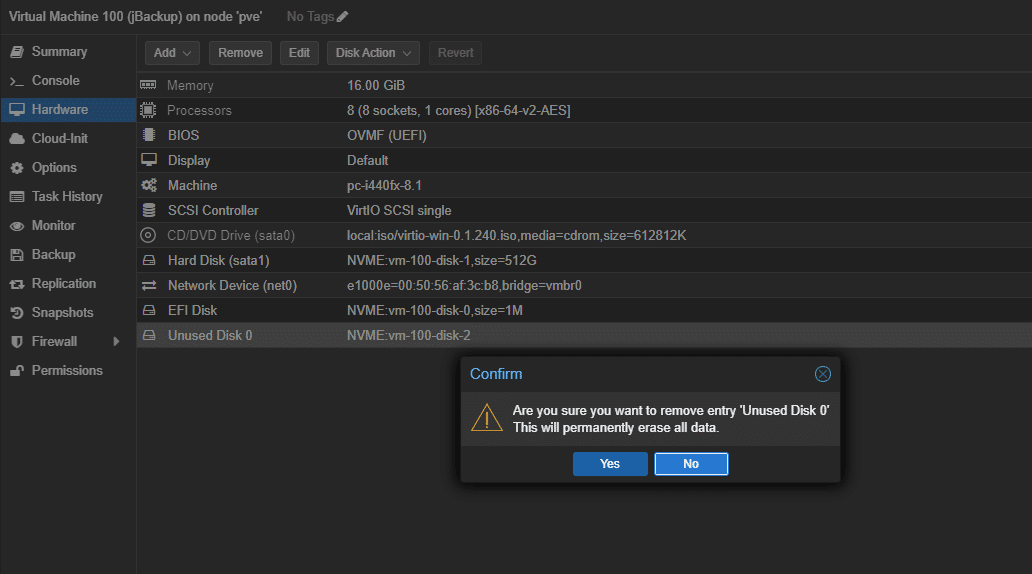
Task: Select the Memory 16.00 GiB value
Action: 376,86
